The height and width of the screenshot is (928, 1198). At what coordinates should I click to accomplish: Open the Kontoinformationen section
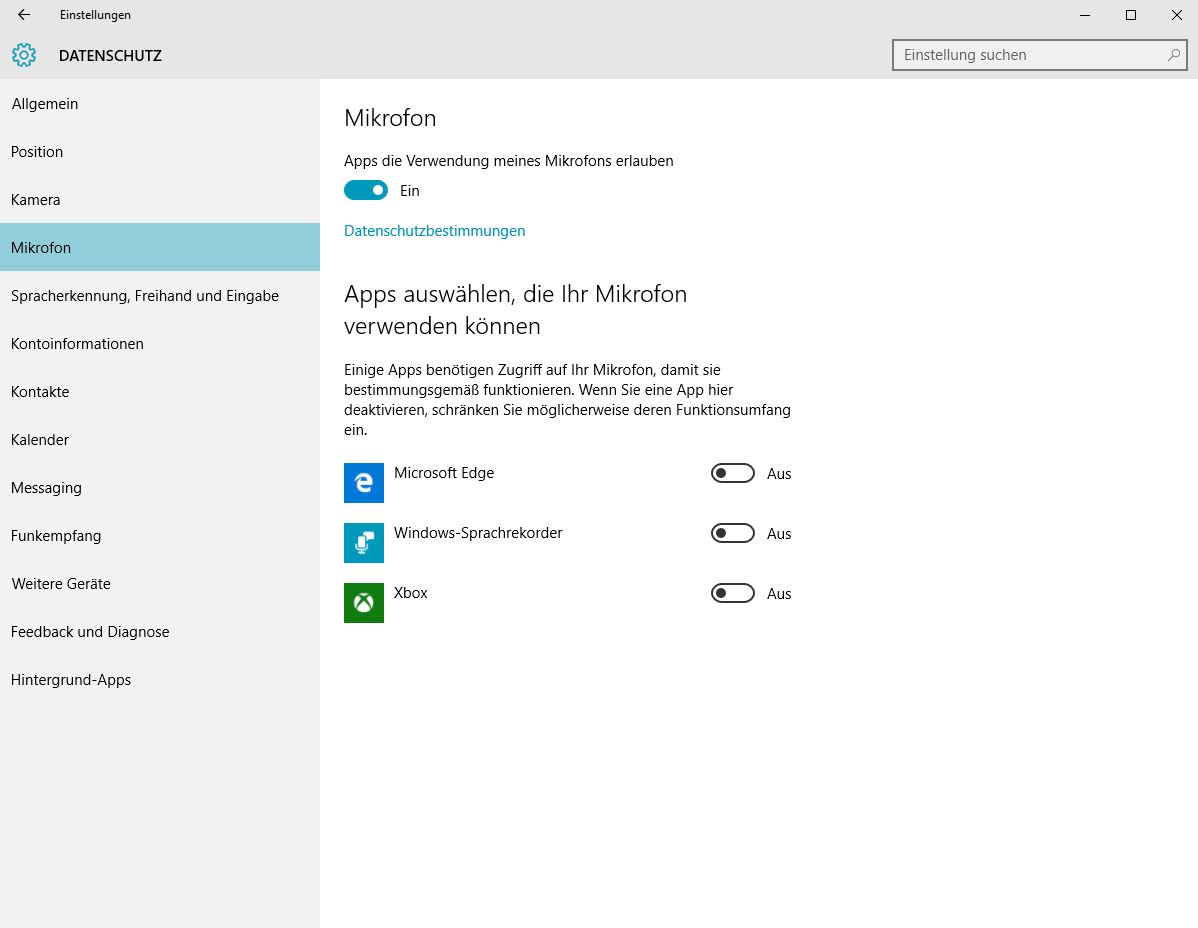pos(160,344)
